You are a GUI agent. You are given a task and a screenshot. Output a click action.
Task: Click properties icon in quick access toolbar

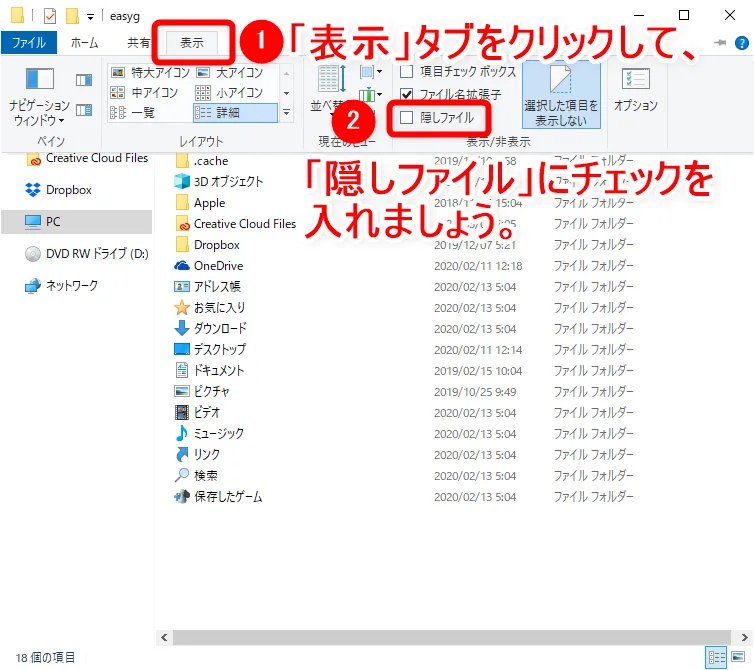(50, 16)
